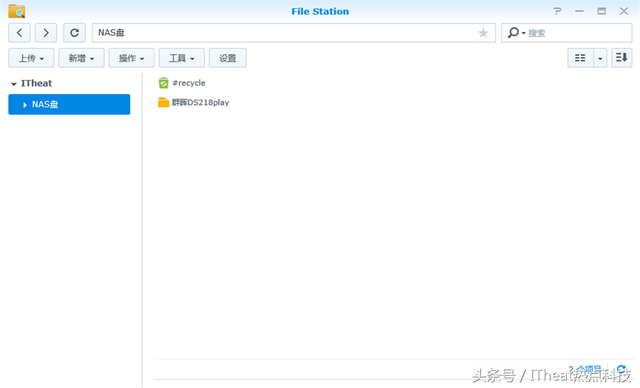The height and width of the screenshot is (388, 640).
Task: Open the 新增 create dropdown
Action: (x=81, y=58)
